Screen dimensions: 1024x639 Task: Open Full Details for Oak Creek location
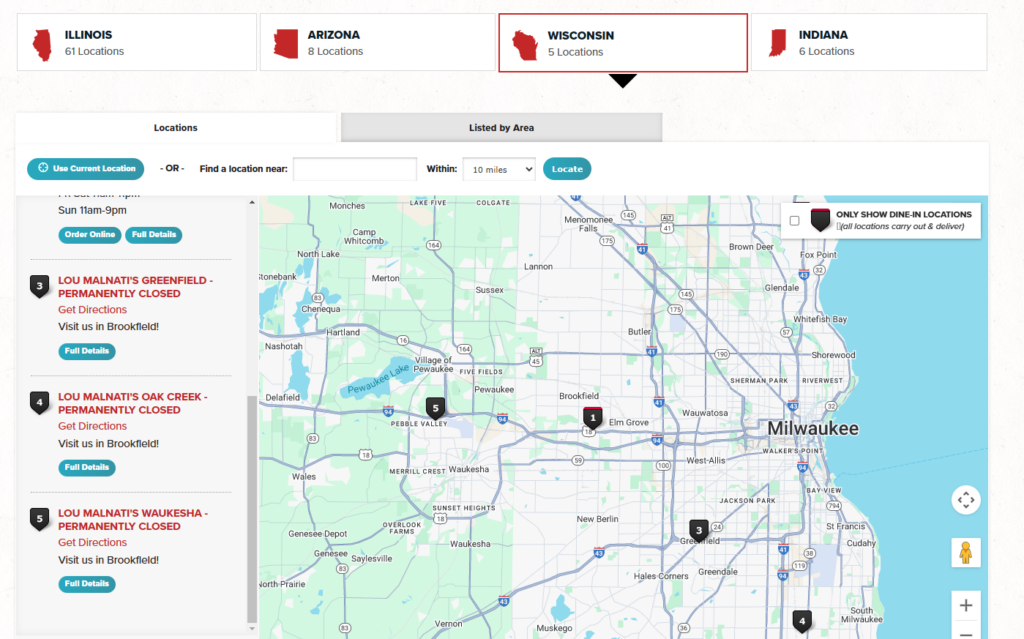pyautogui.click(x=87, y=467)
